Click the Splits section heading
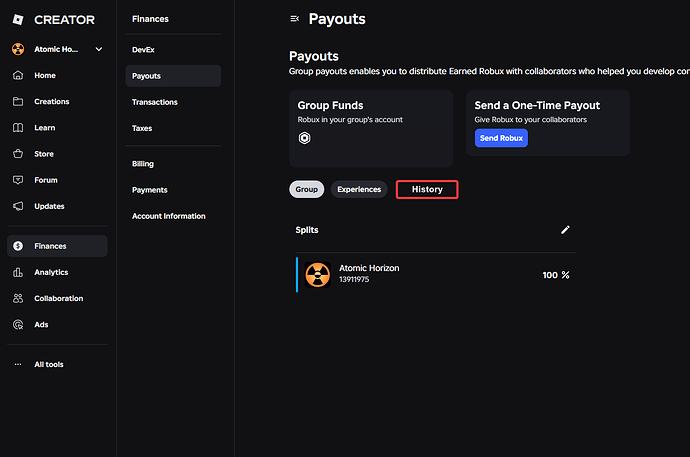690x457 pixels. point(307,230)
